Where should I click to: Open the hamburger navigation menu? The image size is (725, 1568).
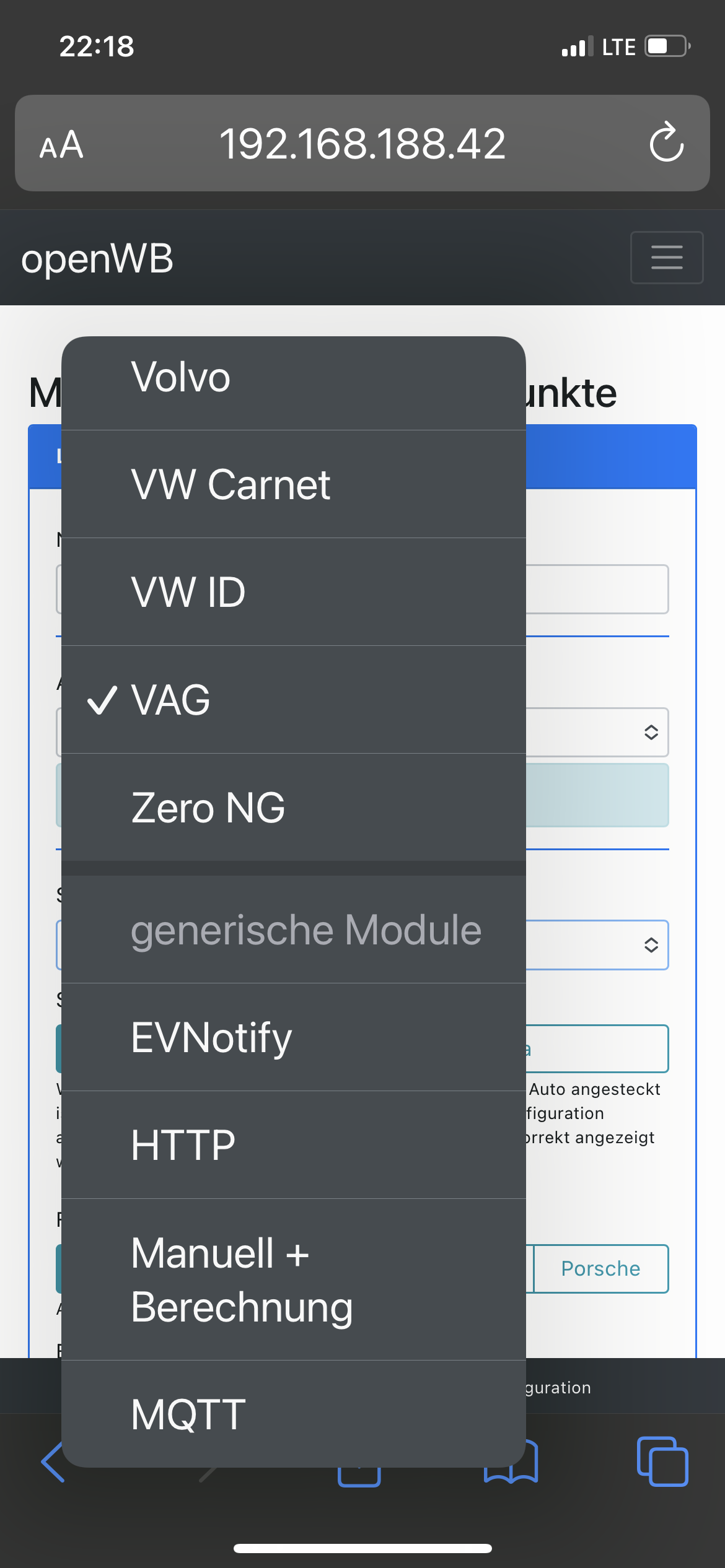[x=667, y=258]
